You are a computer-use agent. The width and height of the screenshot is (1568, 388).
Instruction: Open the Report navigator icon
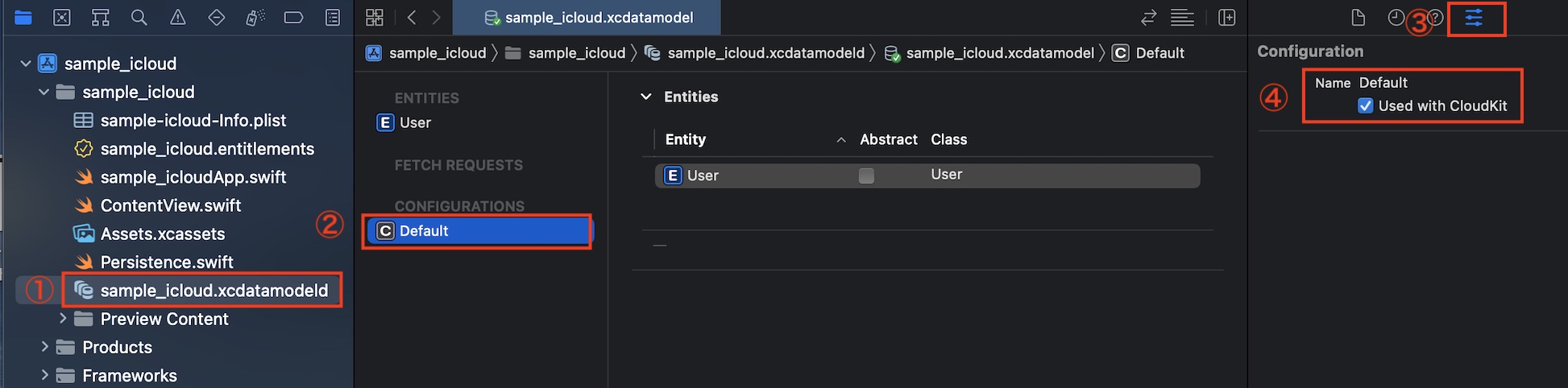[x=333, y=18]
